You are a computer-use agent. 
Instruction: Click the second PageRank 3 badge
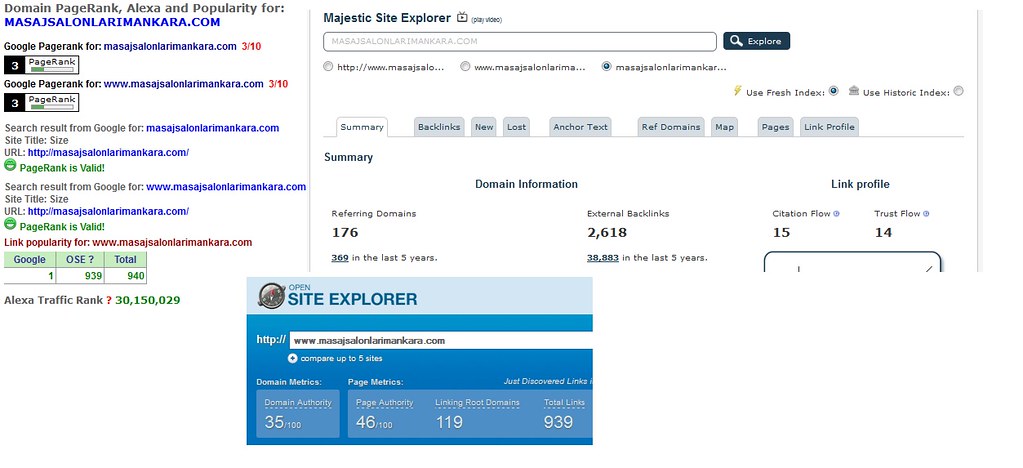click(x=41, y=102)
